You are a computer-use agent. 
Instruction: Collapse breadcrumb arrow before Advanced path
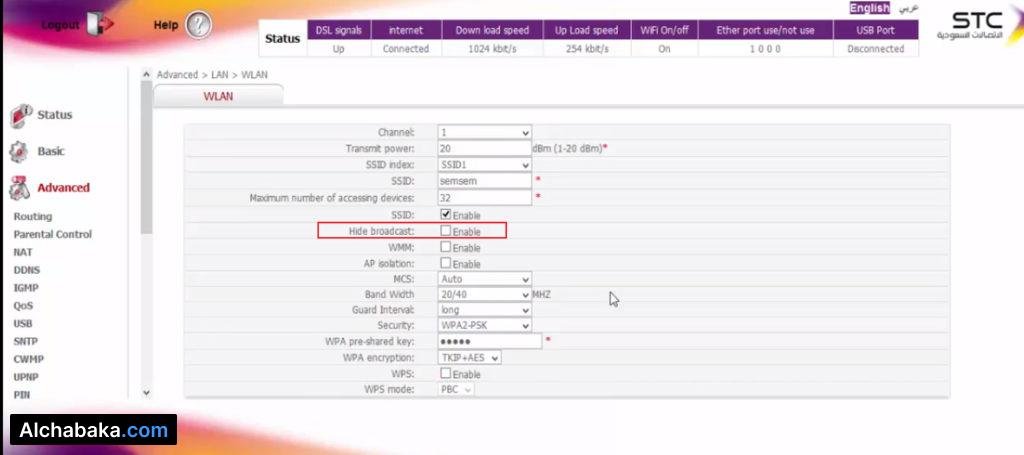(x=147, y=74)
